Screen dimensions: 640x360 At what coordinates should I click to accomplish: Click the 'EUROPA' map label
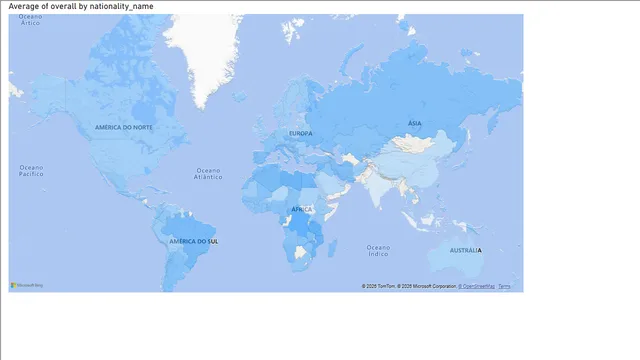click(301, 133)
